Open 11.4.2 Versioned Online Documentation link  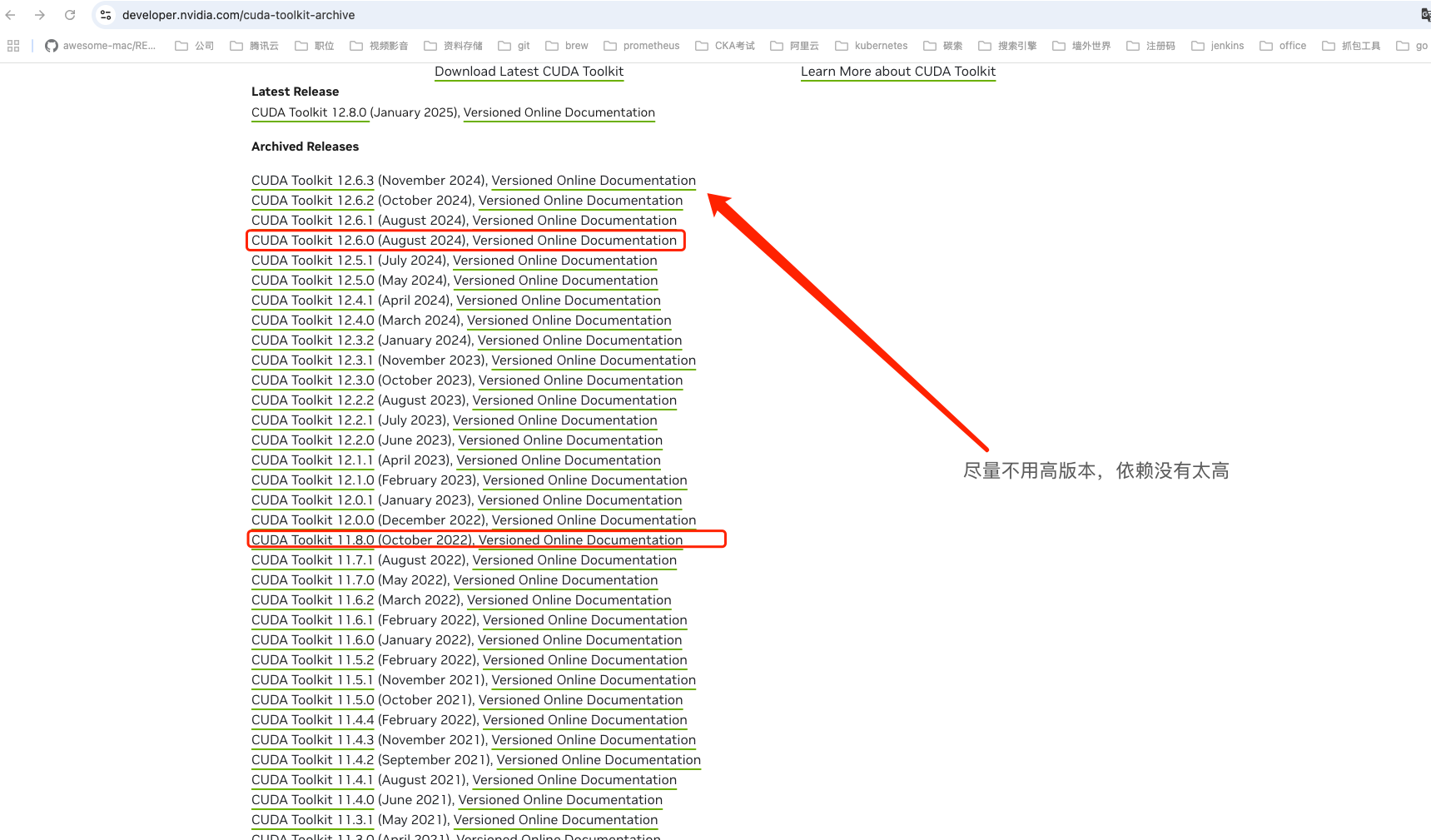coord(599,760)
